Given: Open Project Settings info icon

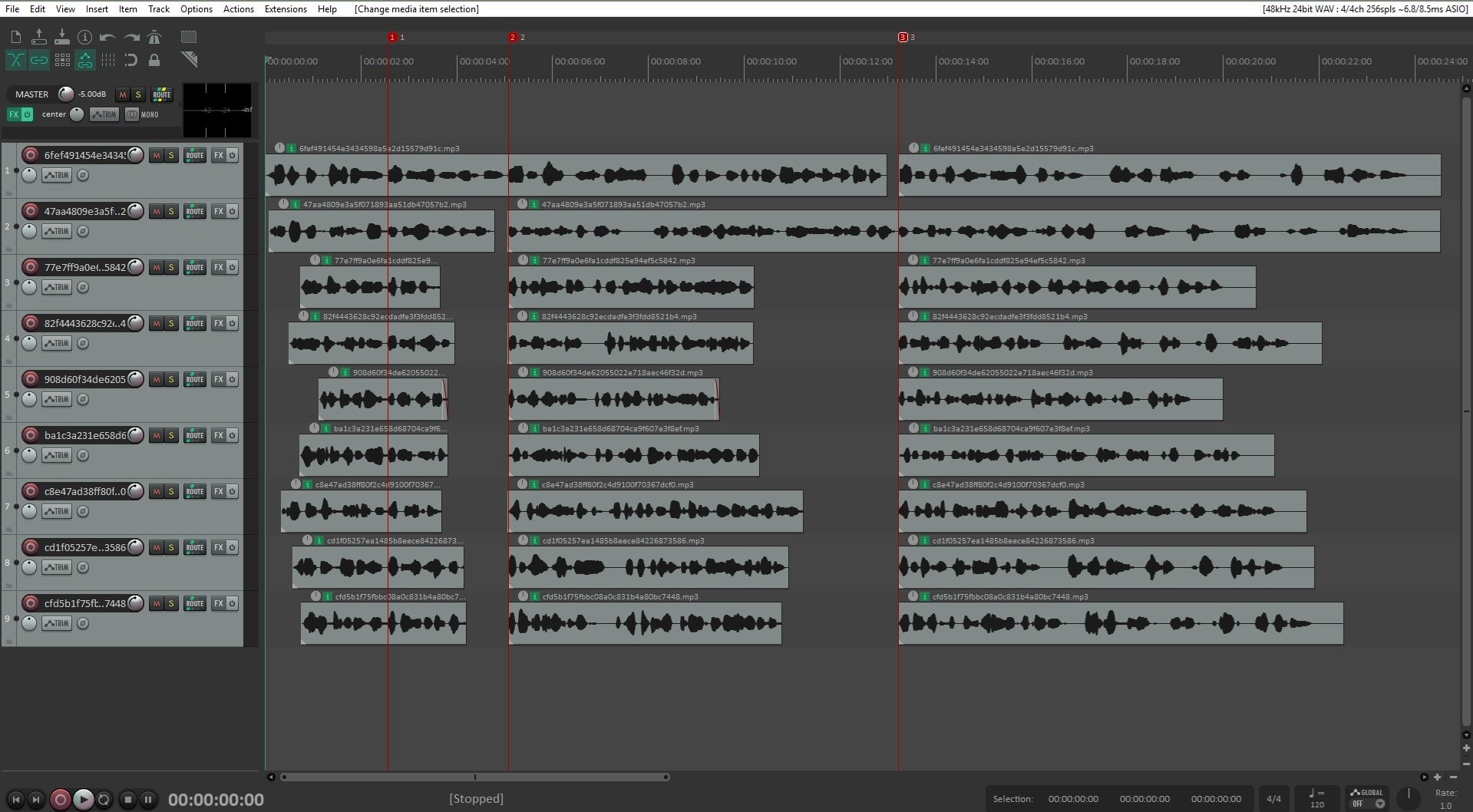Looking at the screenshot, I should point(84,37).
